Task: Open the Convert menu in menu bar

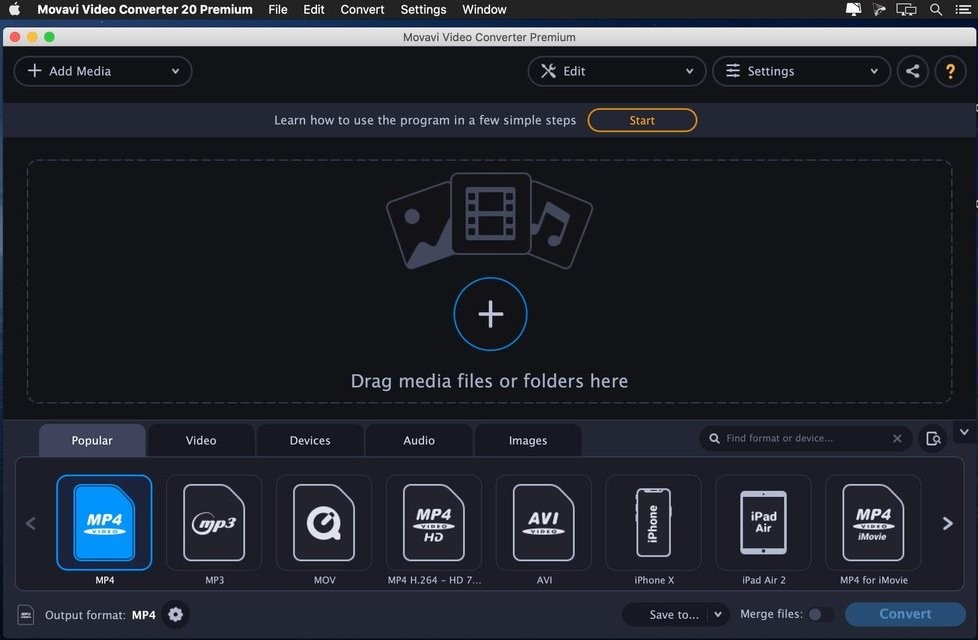Action: (x=362, y=9)
